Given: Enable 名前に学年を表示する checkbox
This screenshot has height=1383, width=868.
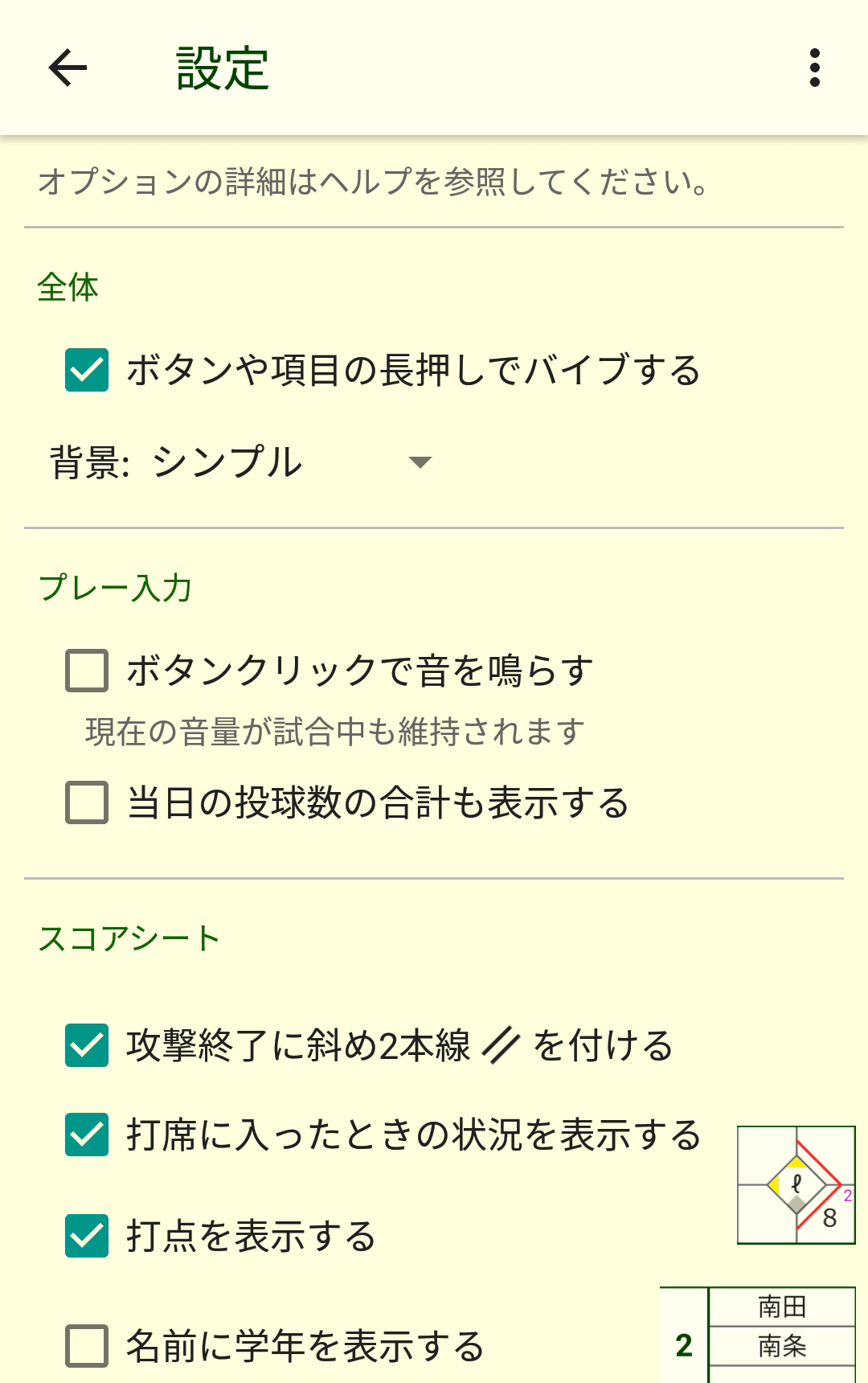Looking at the screenshot, I should pos(87,1346).
